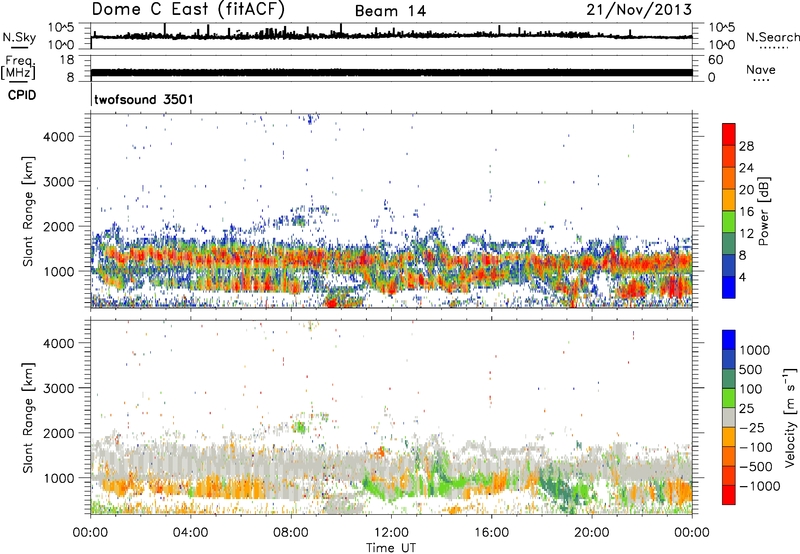Click the 'Velocity [m s-1]' color bar label
Viewport: 800px width, 554px height.
coord(790,417)
